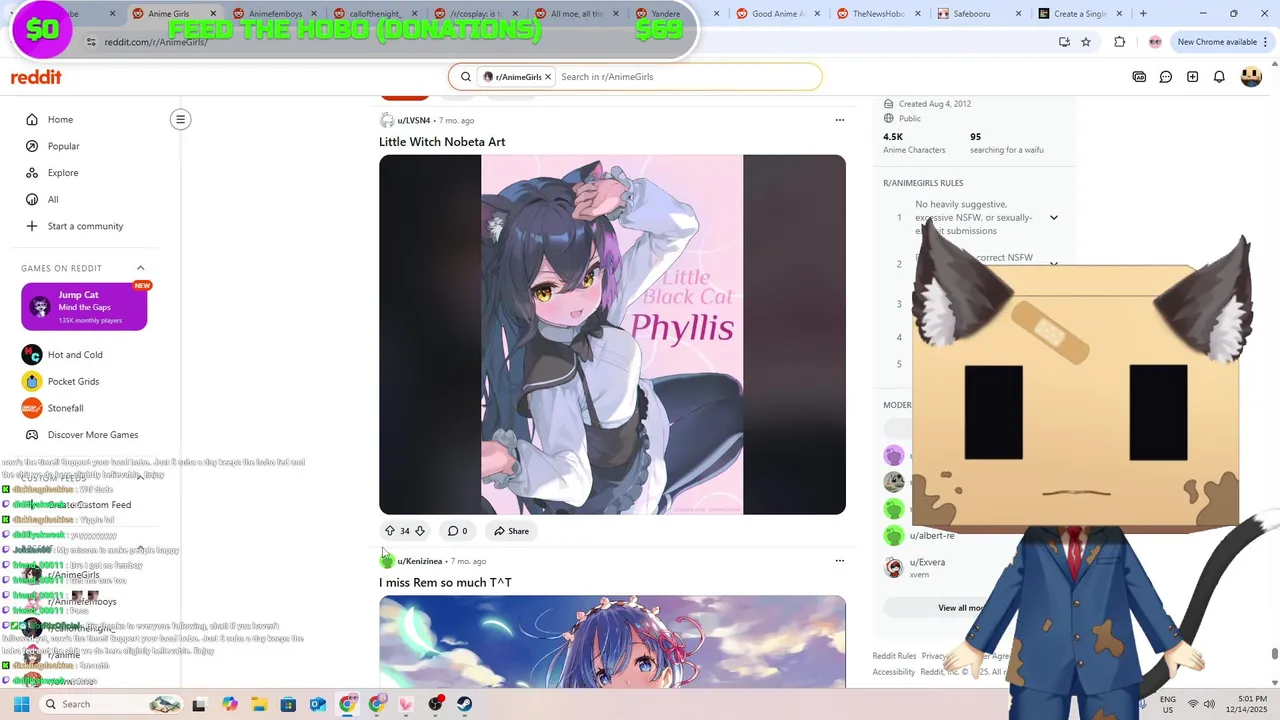1280x720 pixels.
Task: Click the taskbar Search box
Action: [x=112, y=704]
